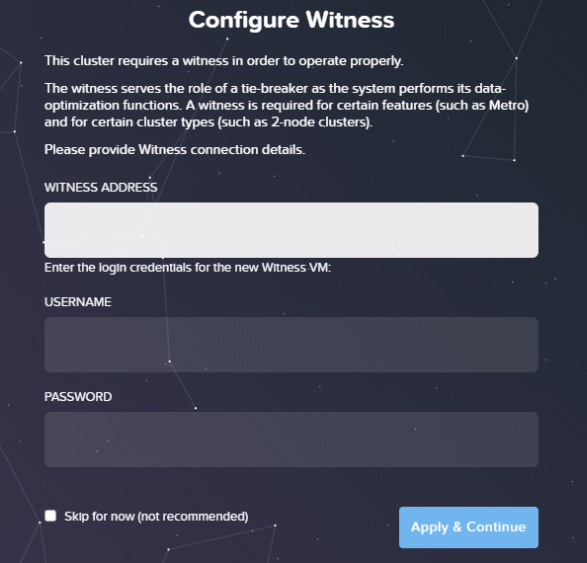
Task: Click the PASSWORD field label
Action: click(78, 397)
